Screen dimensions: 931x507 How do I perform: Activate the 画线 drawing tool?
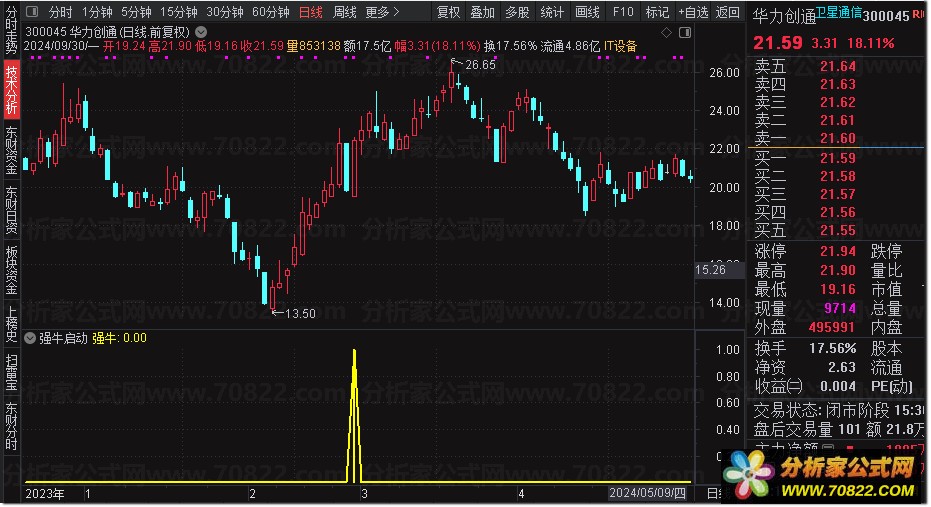pos(587,12)
